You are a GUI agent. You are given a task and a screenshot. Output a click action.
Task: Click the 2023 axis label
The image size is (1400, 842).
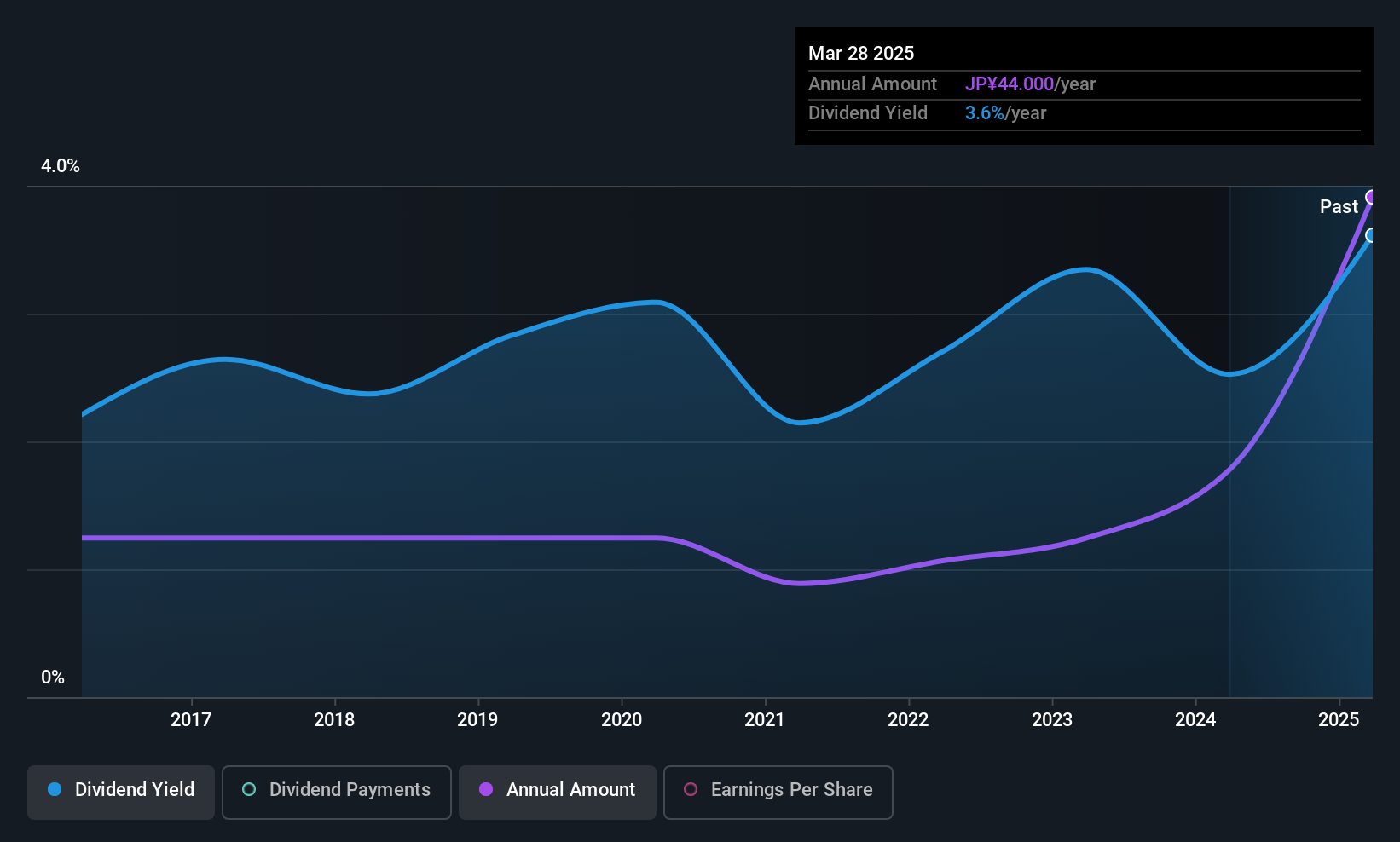point(1052,720)
